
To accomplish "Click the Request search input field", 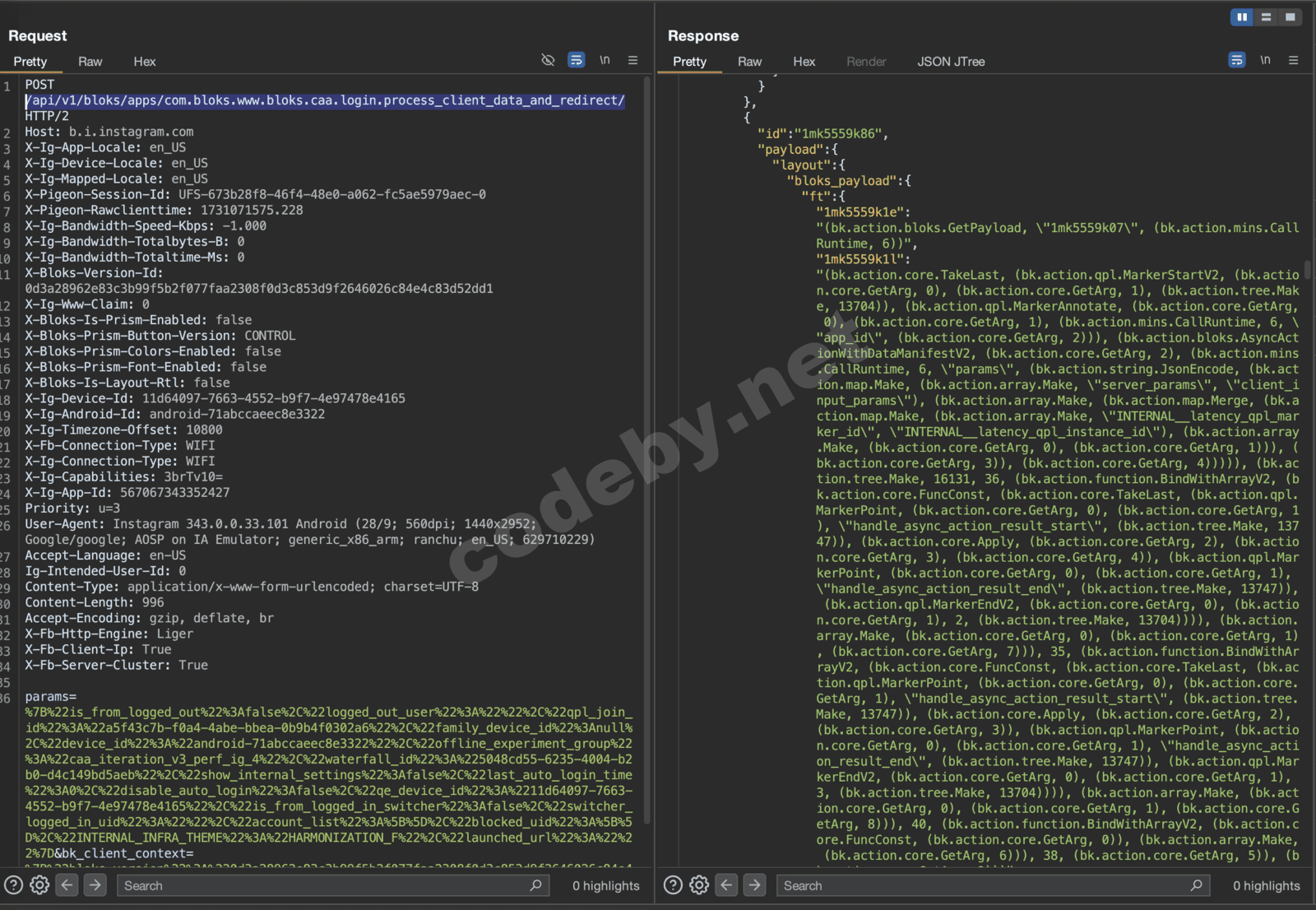I will click(325, 885).
